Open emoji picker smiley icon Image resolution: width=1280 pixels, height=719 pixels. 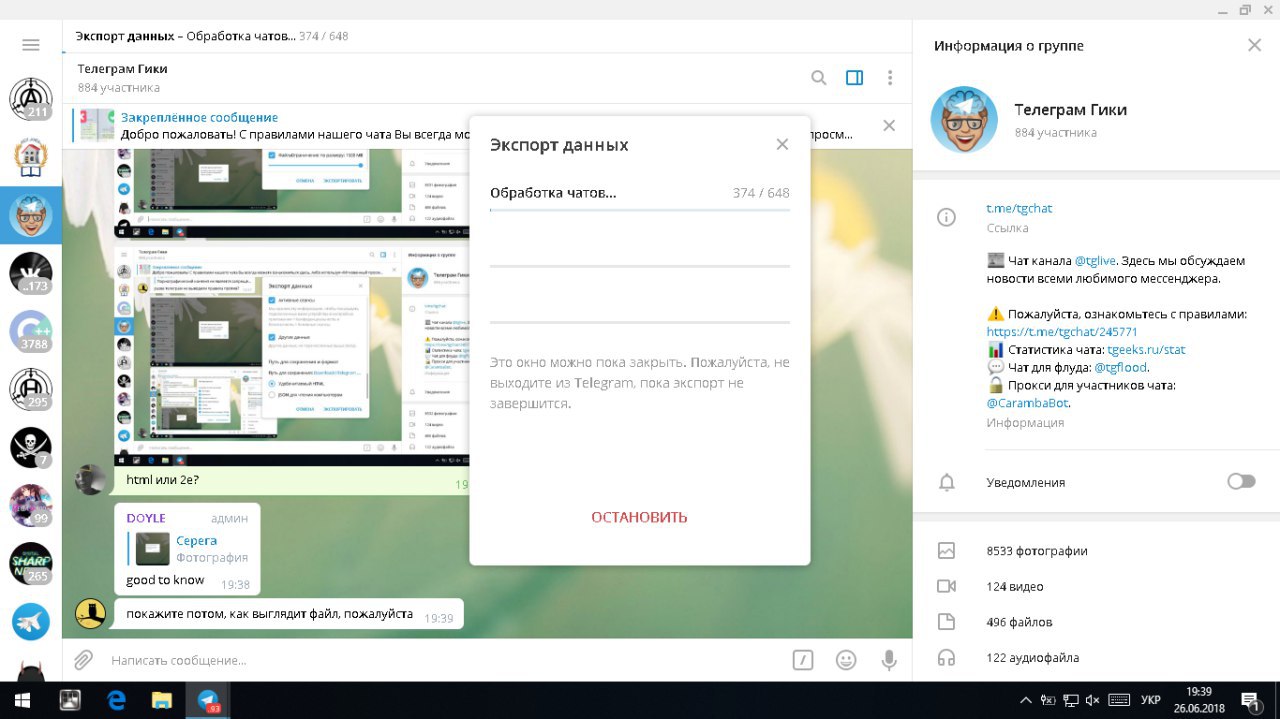pos(846,660)
